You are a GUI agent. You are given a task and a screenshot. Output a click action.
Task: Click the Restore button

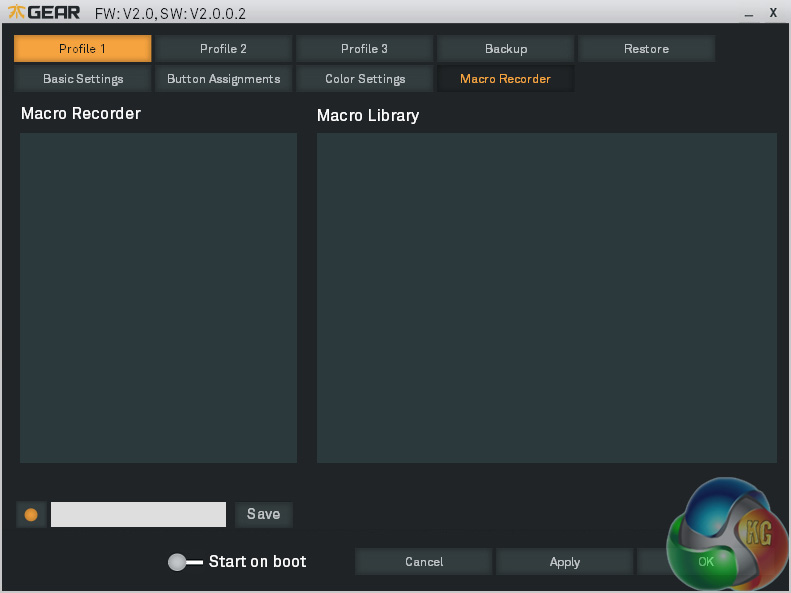point(646,49)
